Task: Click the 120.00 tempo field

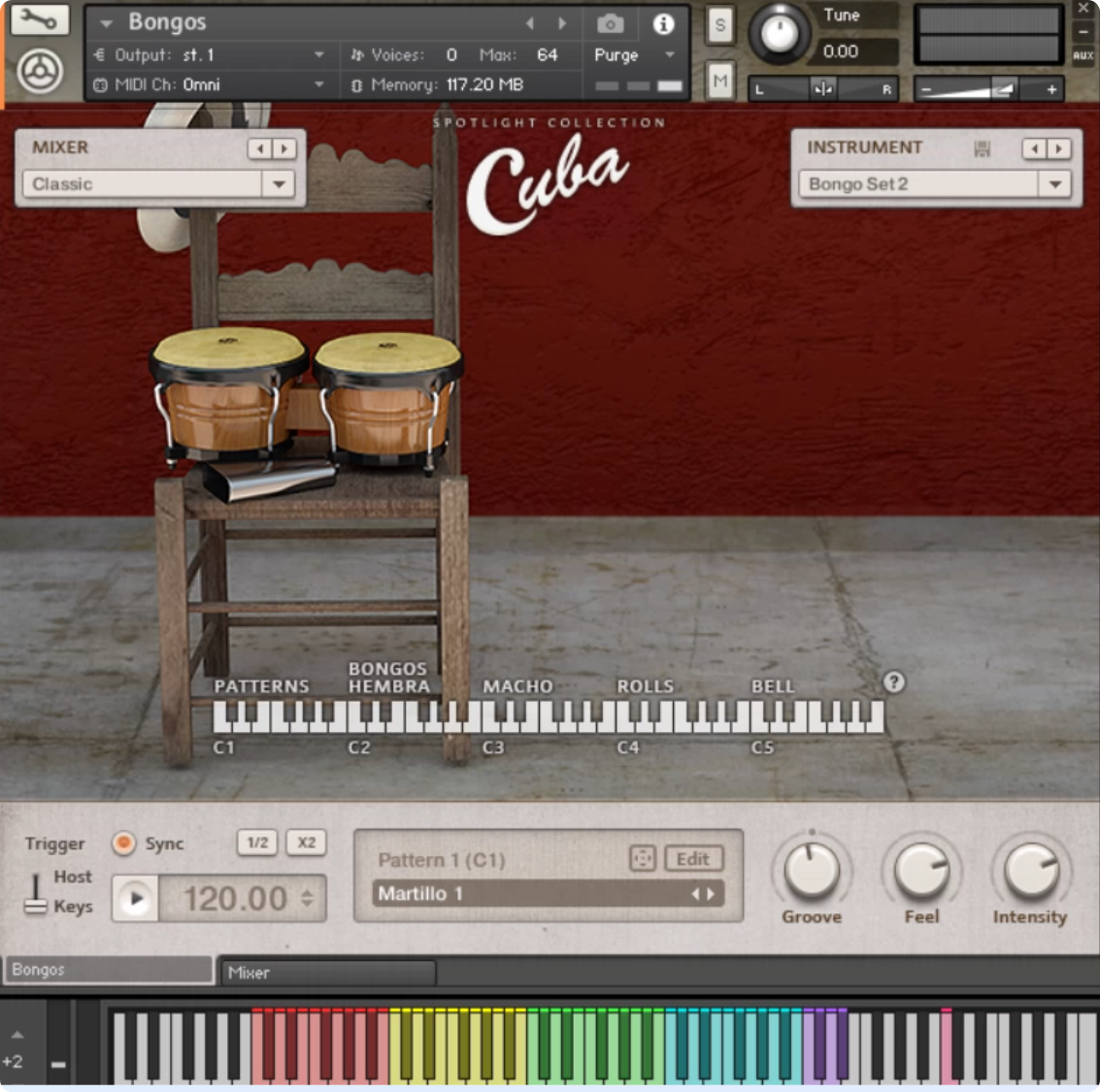Action: pyautogui.click(x=234, y=899)
